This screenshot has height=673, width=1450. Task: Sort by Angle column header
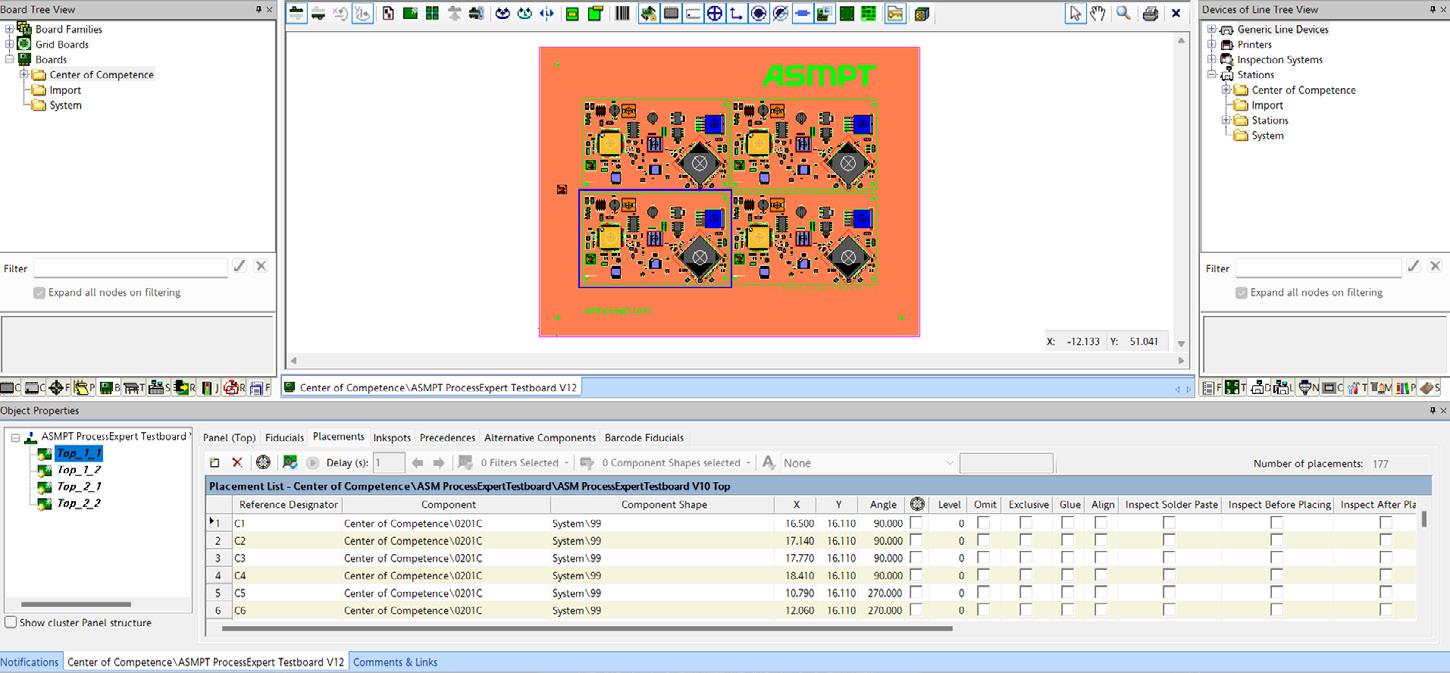click(883, 504)
